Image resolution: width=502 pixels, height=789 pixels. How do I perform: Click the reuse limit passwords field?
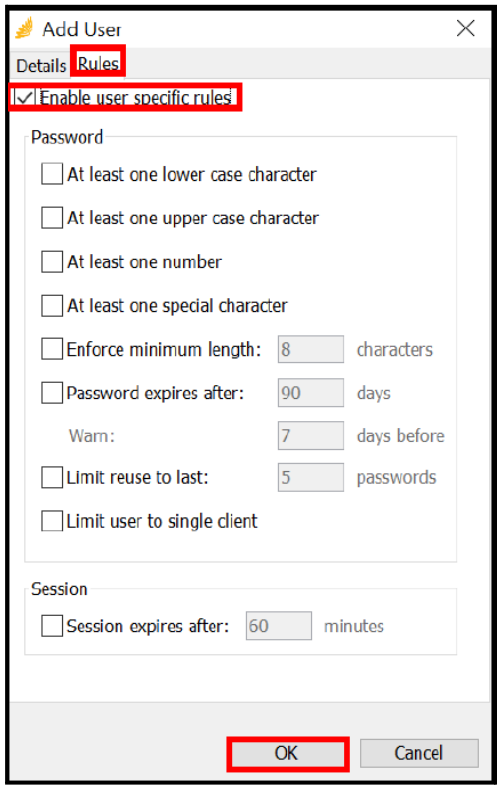310,477
